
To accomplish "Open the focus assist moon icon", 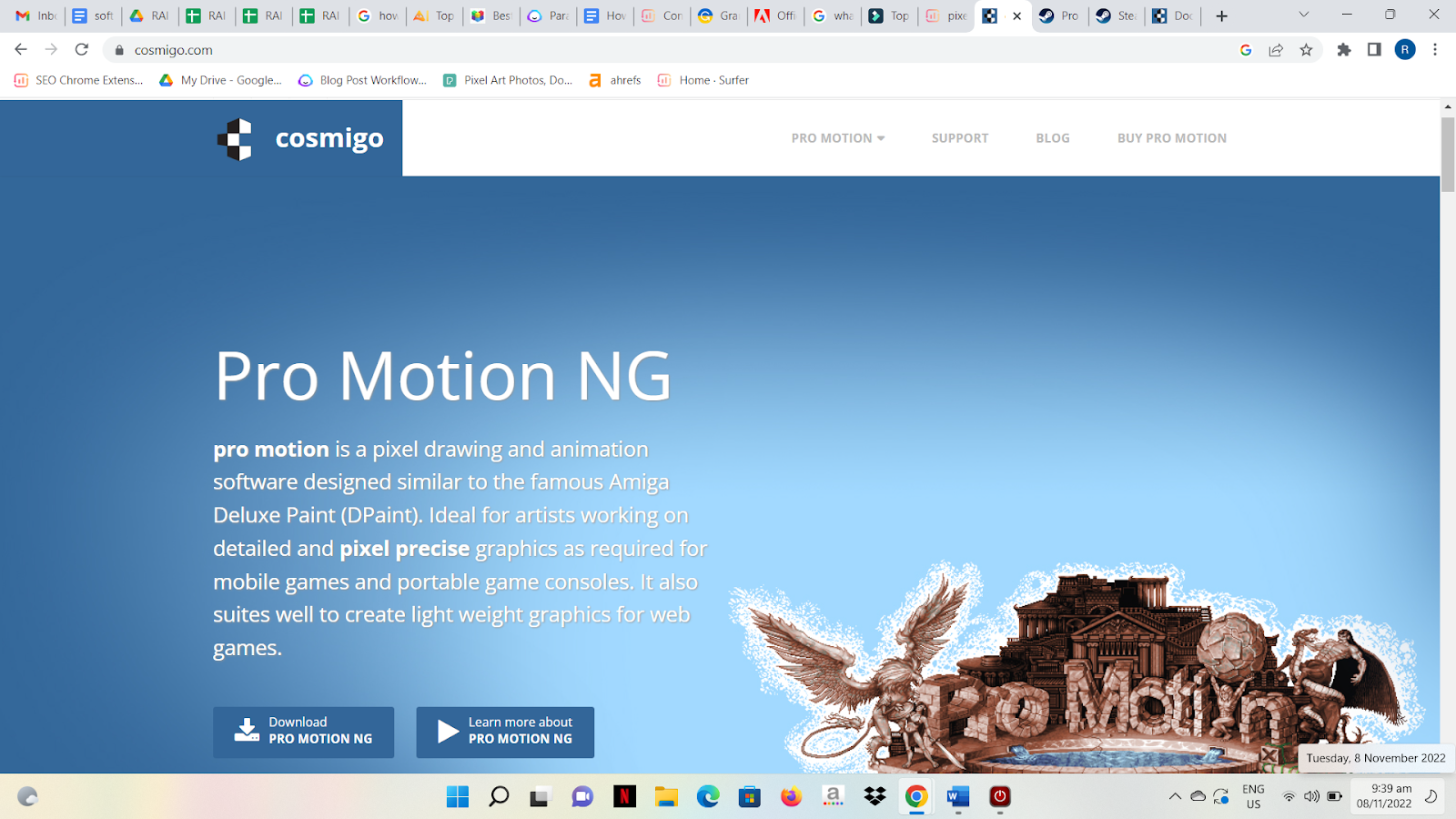I will (x=1431, y=797).
